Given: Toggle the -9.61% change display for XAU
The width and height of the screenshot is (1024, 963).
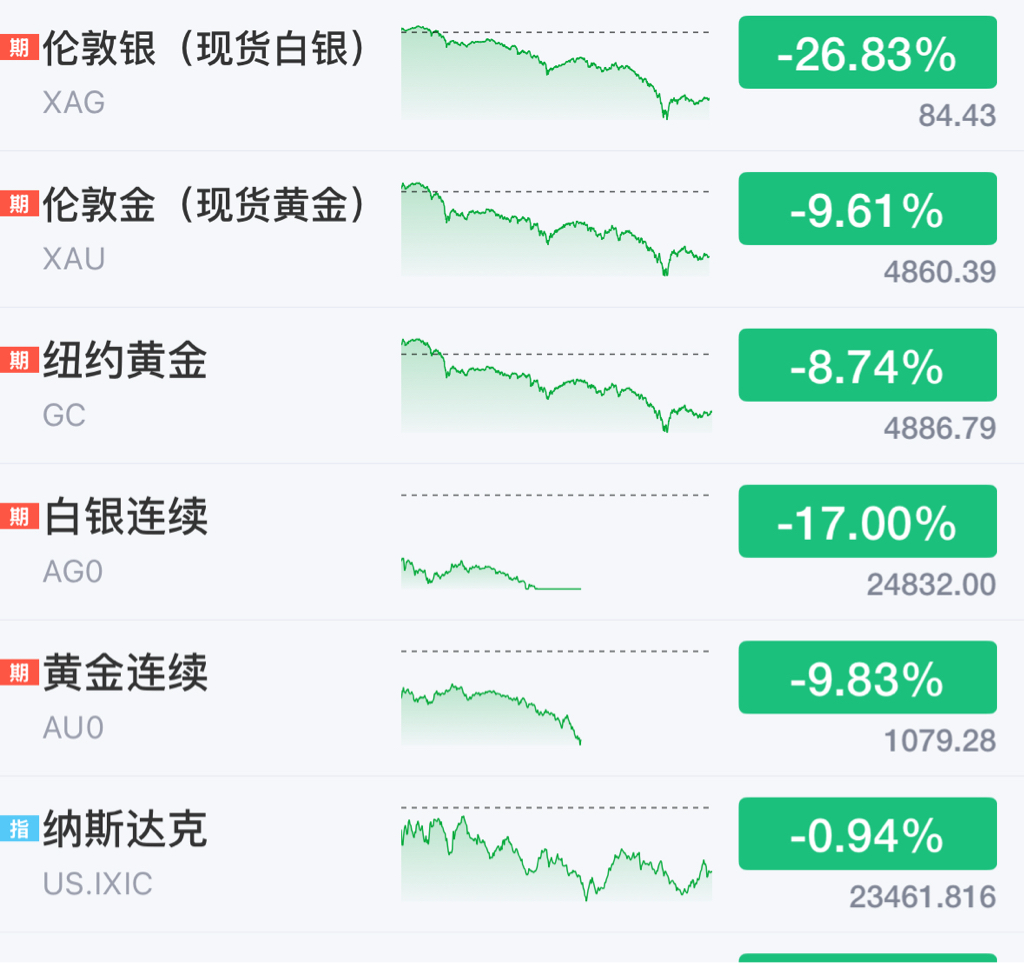Looking at the screenshot, I should pyautogui.click(x=867, y=209).
